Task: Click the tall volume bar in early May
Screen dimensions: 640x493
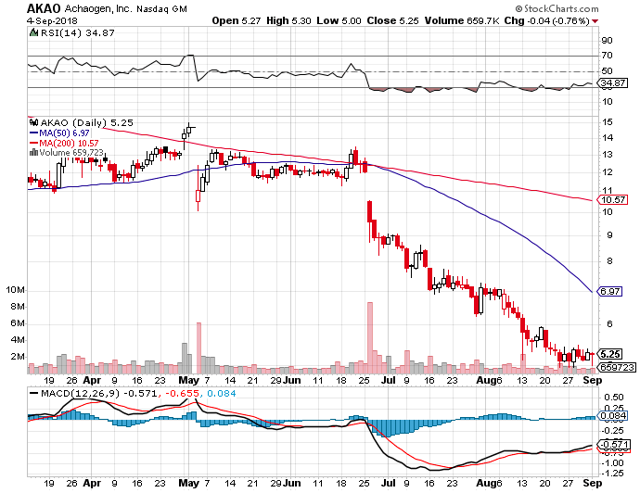Action: click(x=199, y=348)
